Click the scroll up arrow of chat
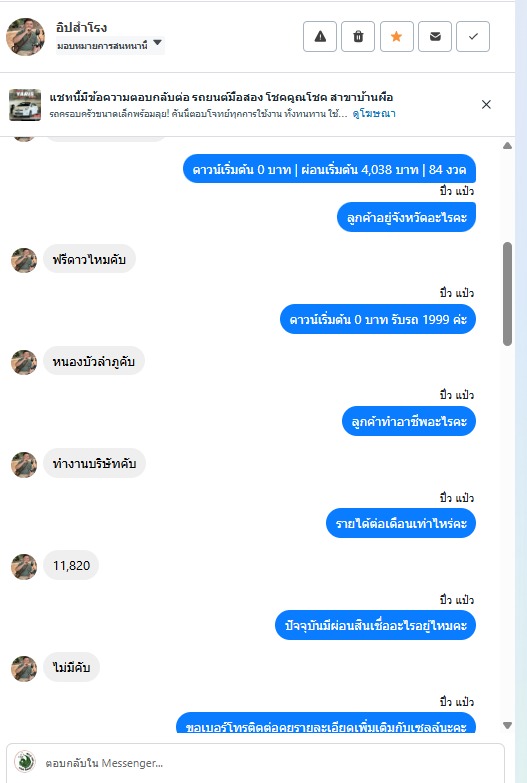Viewport: 527px width, 783px height. 508,146
